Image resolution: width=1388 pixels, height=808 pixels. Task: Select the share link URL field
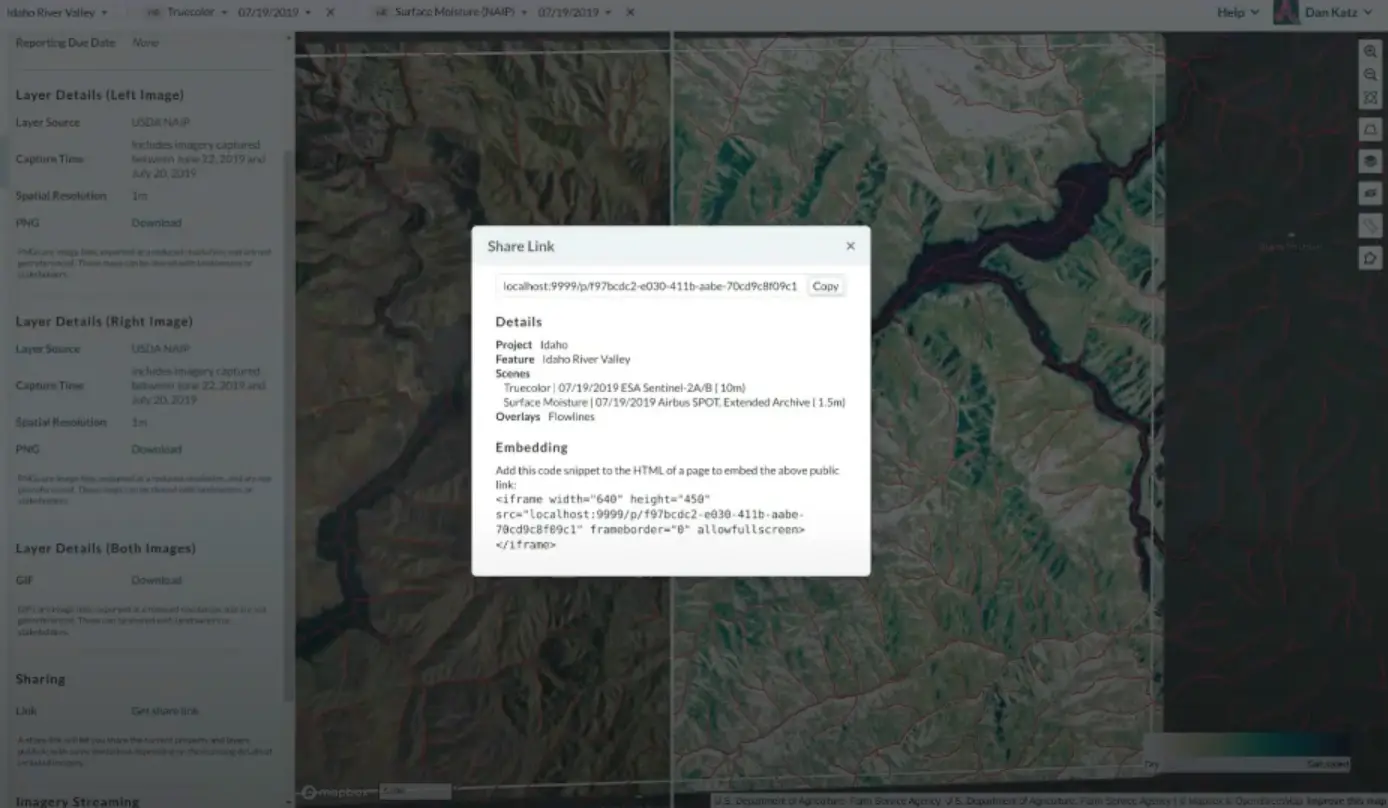coord(651,286)
